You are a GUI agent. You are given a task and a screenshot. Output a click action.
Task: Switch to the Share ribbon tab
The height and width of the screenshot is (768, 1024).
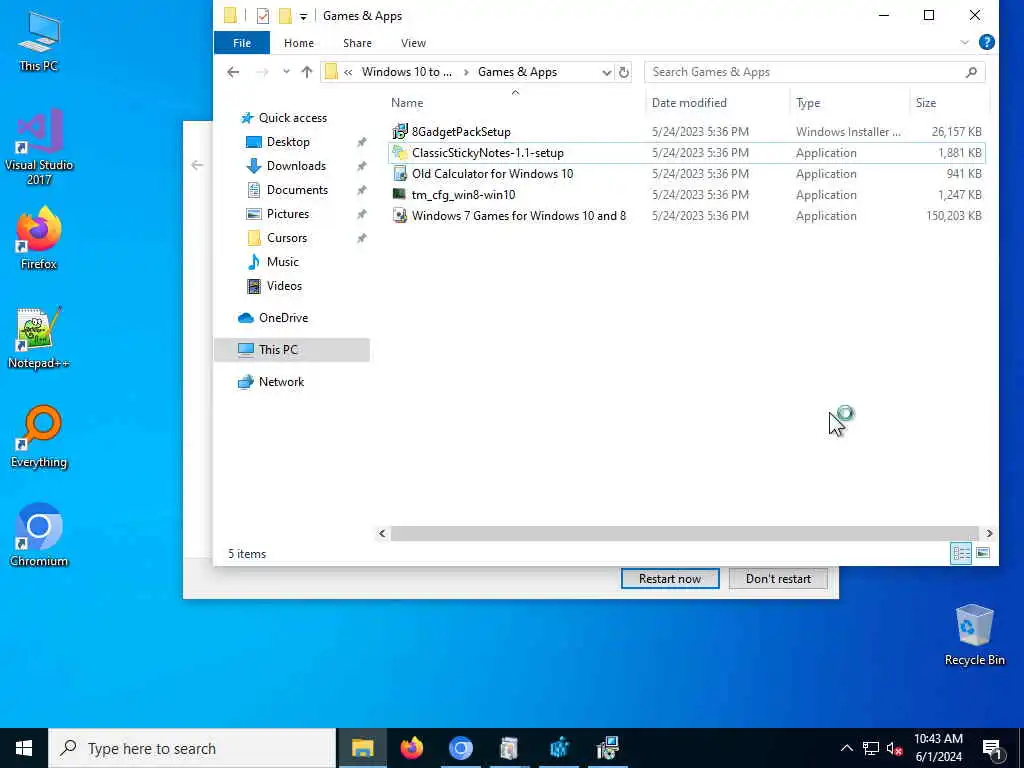357,43
